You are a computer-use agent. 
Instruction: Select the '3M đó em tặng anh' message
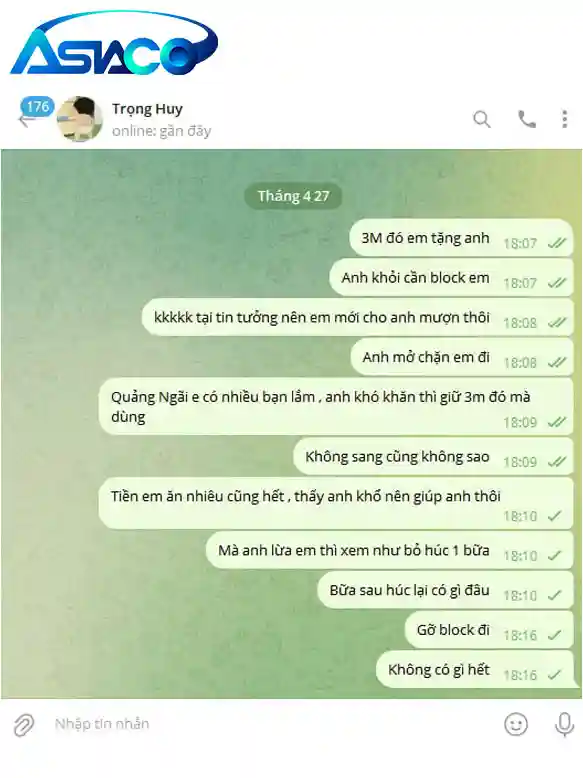[461, 239]
